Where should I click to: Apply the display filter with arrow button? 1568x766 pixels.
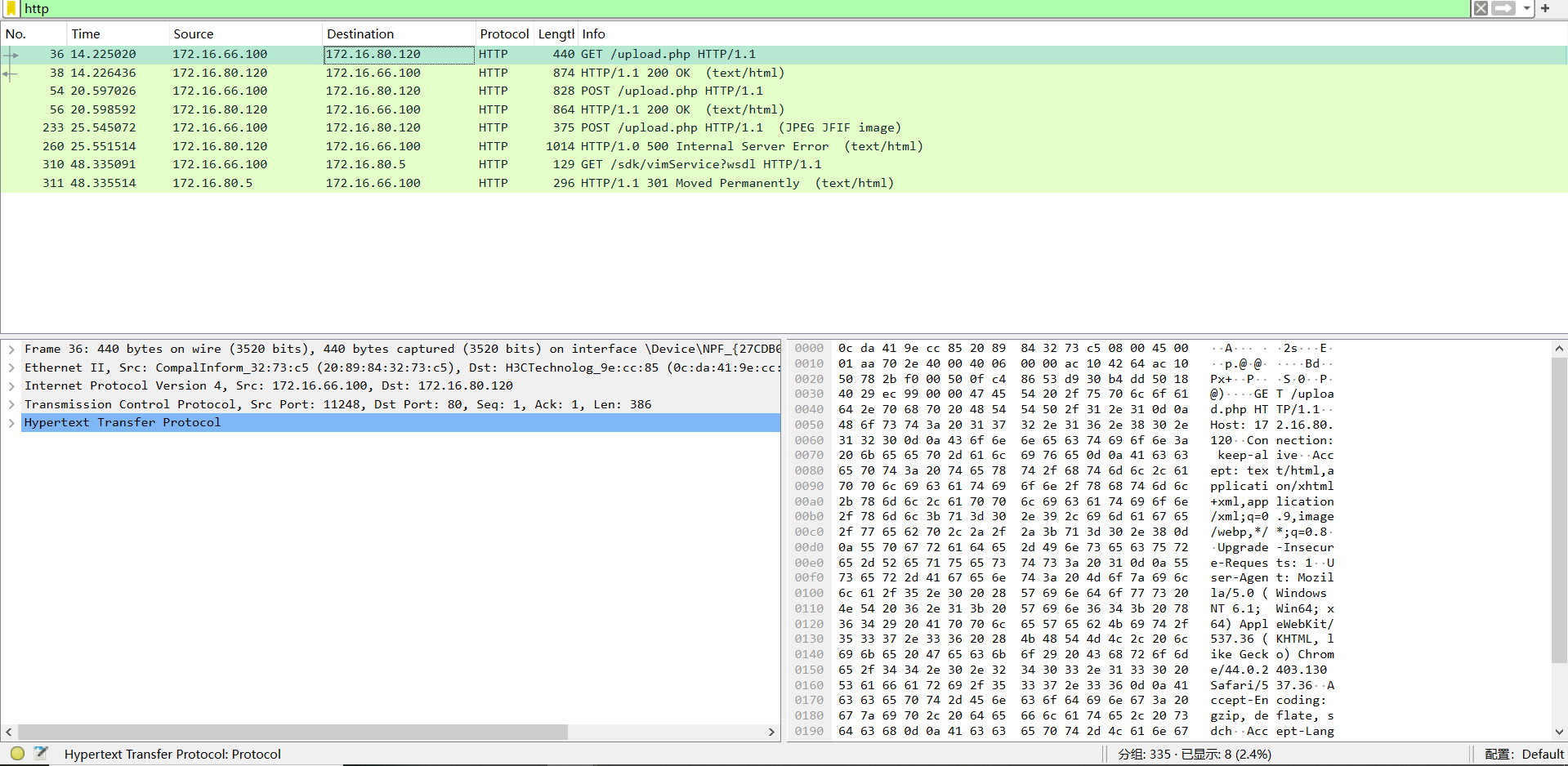coord(1503,8)
